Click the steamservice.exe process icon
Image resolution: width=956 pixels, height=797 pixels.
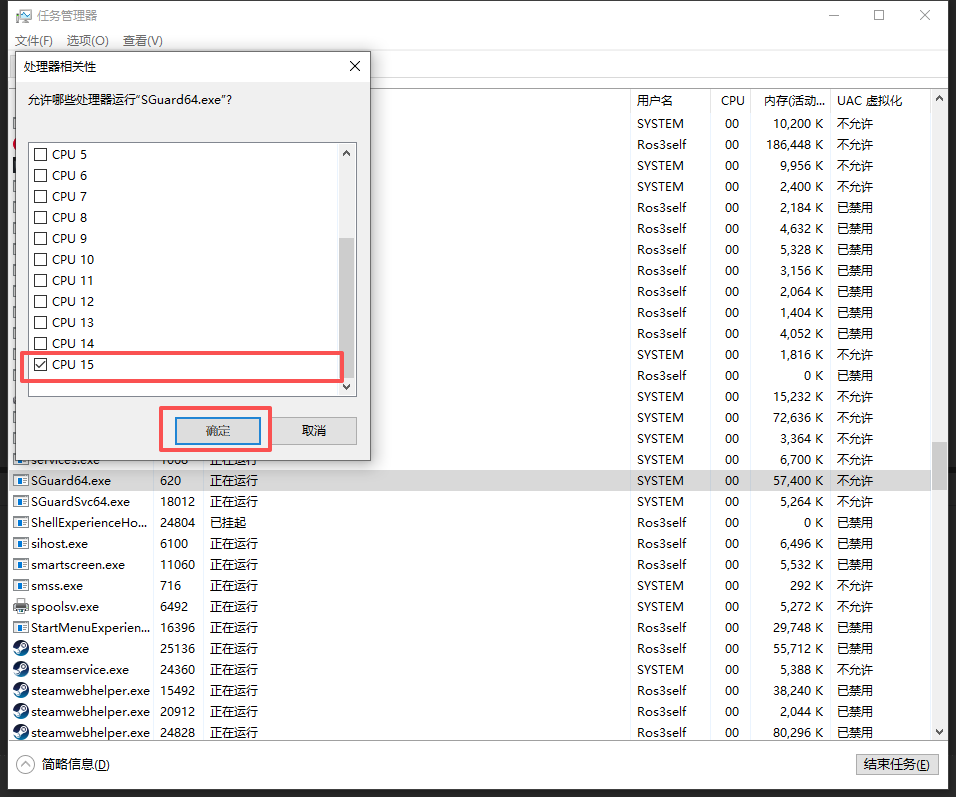(21, 669)
